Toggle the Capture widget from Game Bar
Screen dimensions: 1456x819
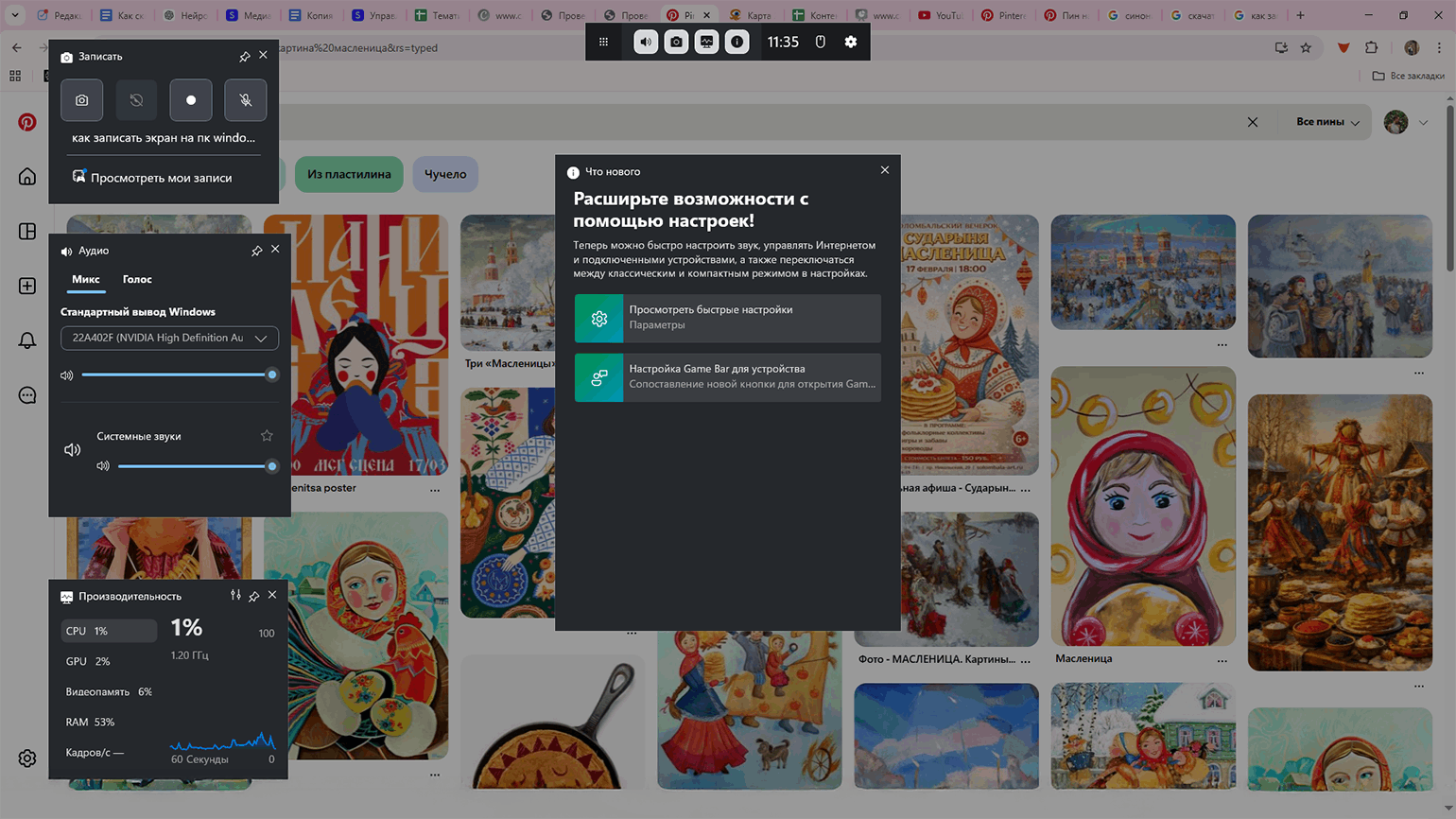(676, 42)
